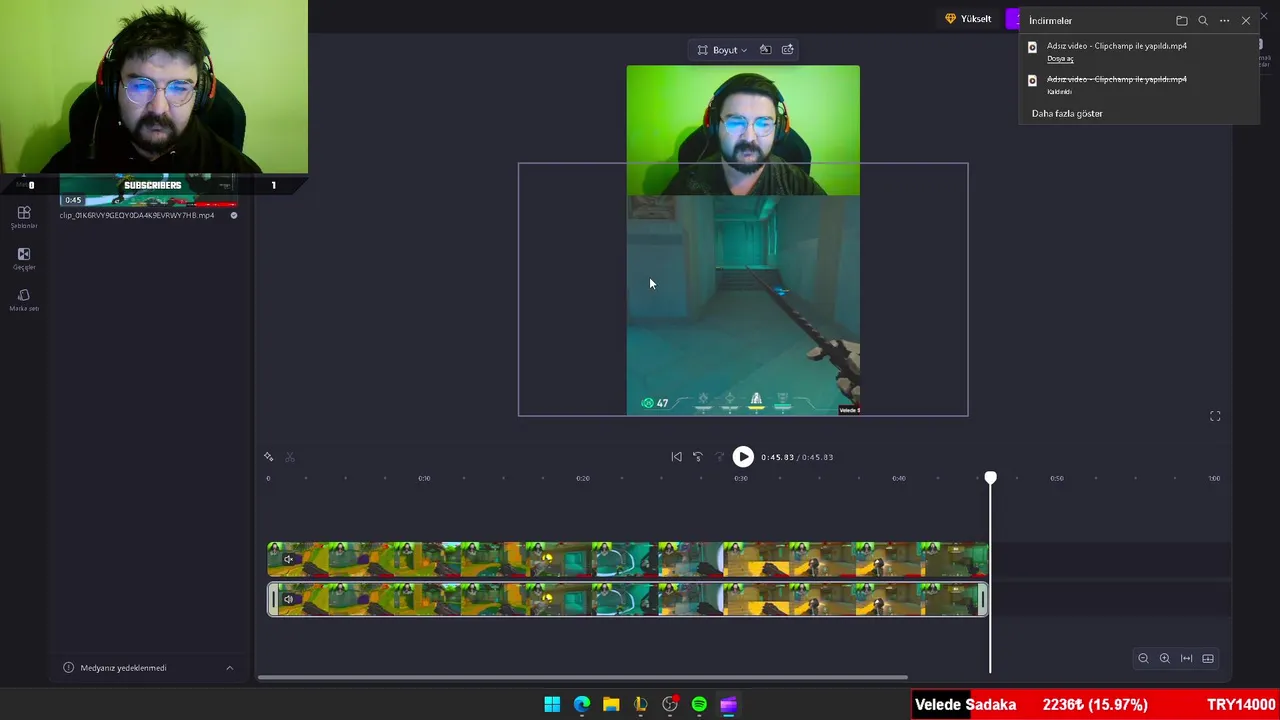
Task: Click the playhead marker on timeline
Action: (990, 478)
